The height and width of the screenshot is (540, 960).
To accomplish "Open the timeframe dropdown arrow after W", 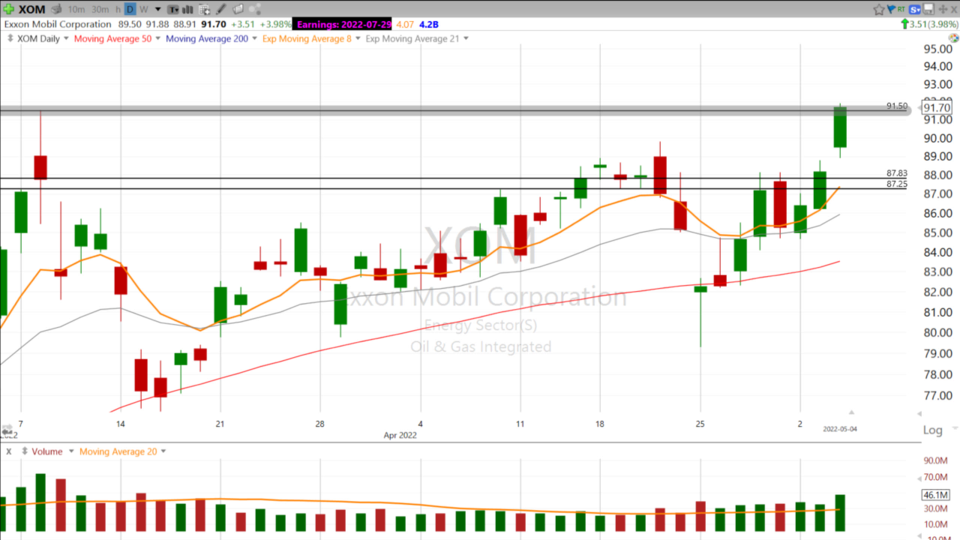I will pyautogui.click(x=158, y=9).
